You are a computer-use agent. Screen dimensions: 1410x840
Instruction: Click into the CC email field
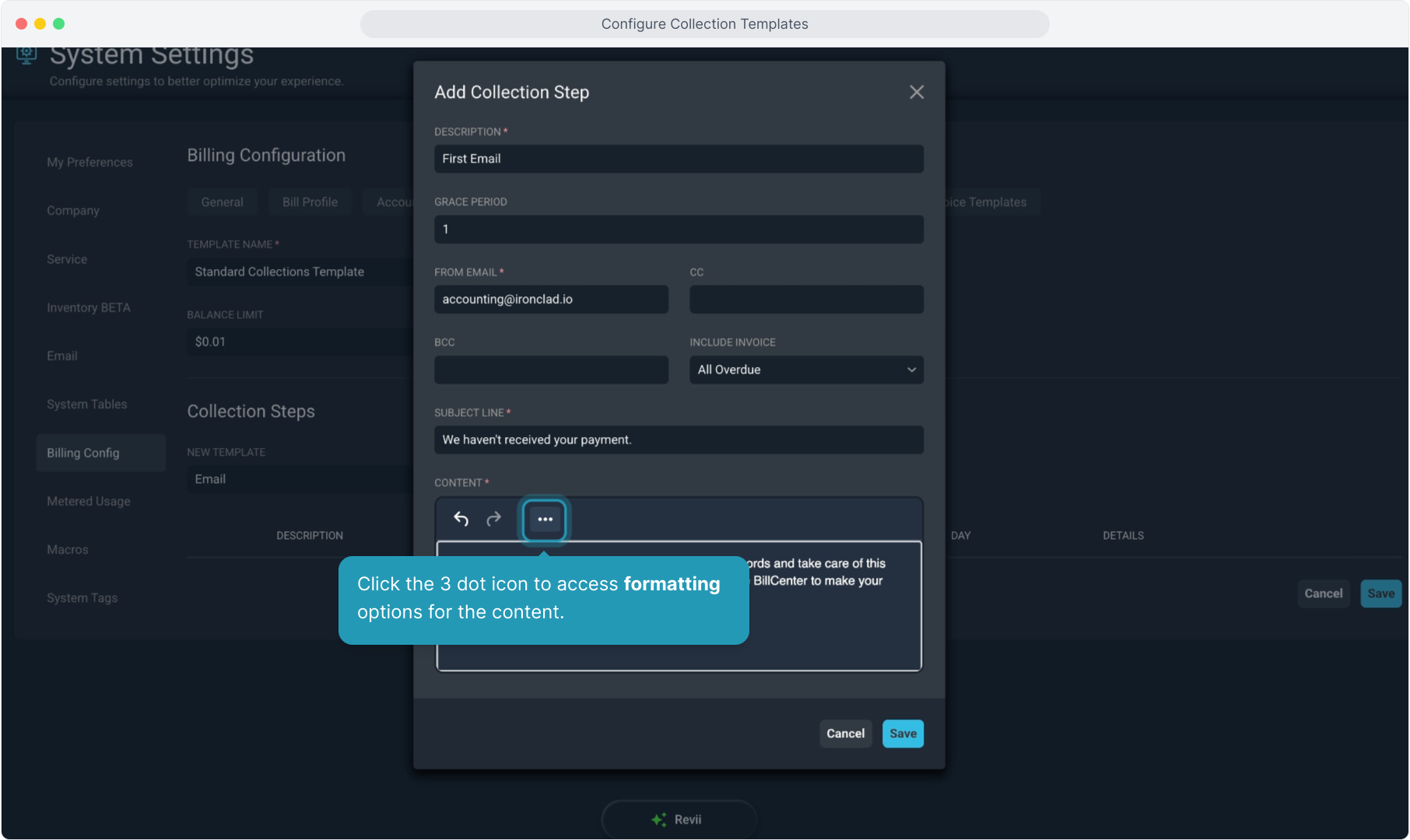[x=806, y=299]
